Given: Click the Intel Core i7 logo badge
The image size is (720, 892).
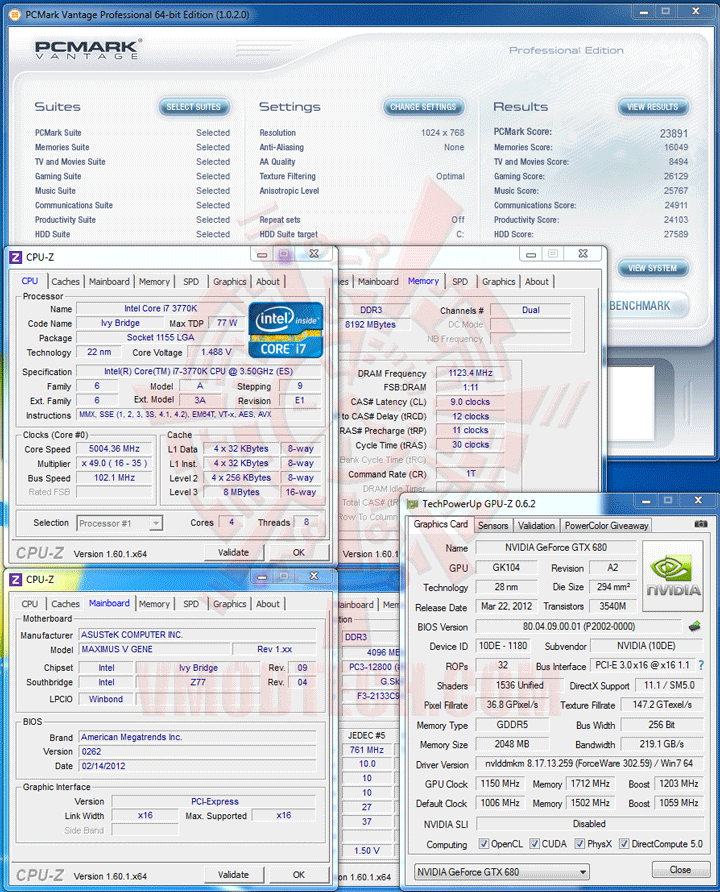Looking at the screenshot, I should 285,330.
